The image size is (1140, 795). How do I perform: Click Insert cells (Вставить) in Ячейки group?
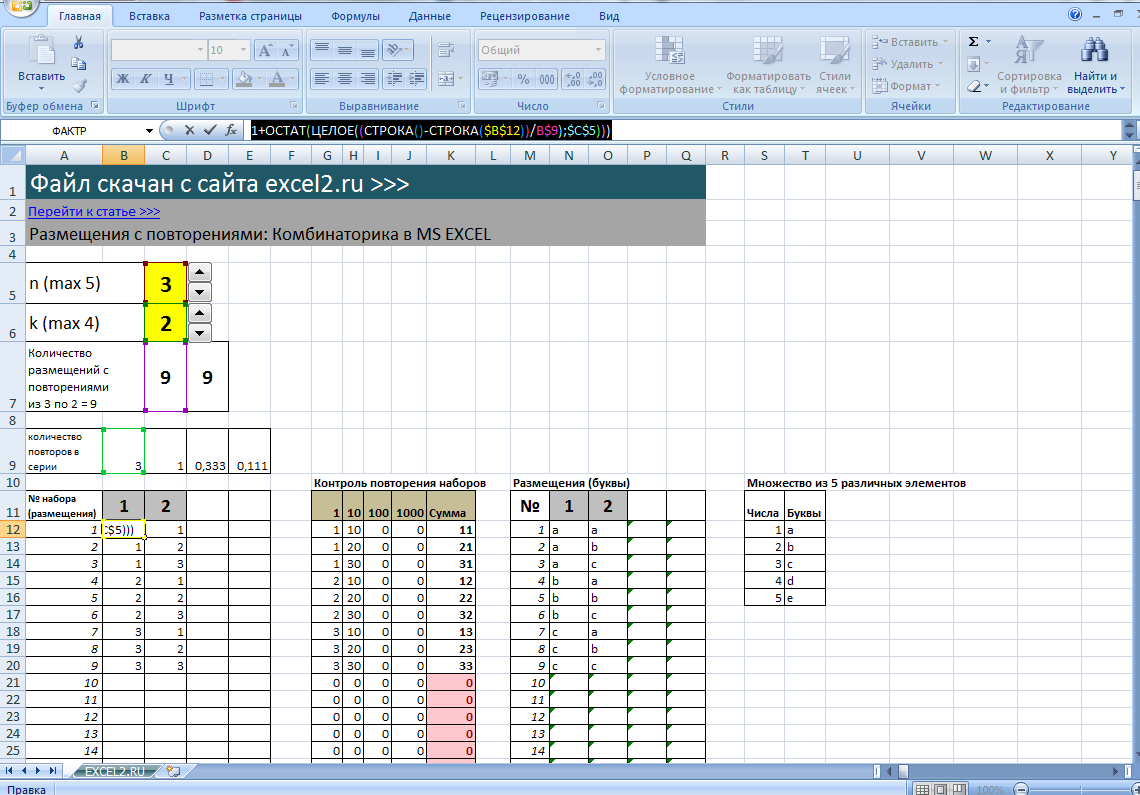tap(910, 42)
